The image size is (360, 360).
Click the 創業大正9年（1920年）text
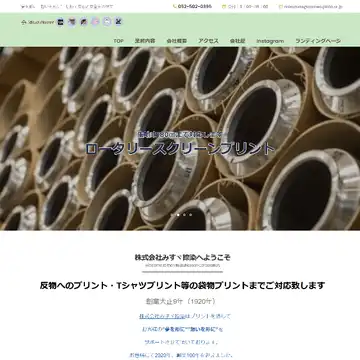181,301
